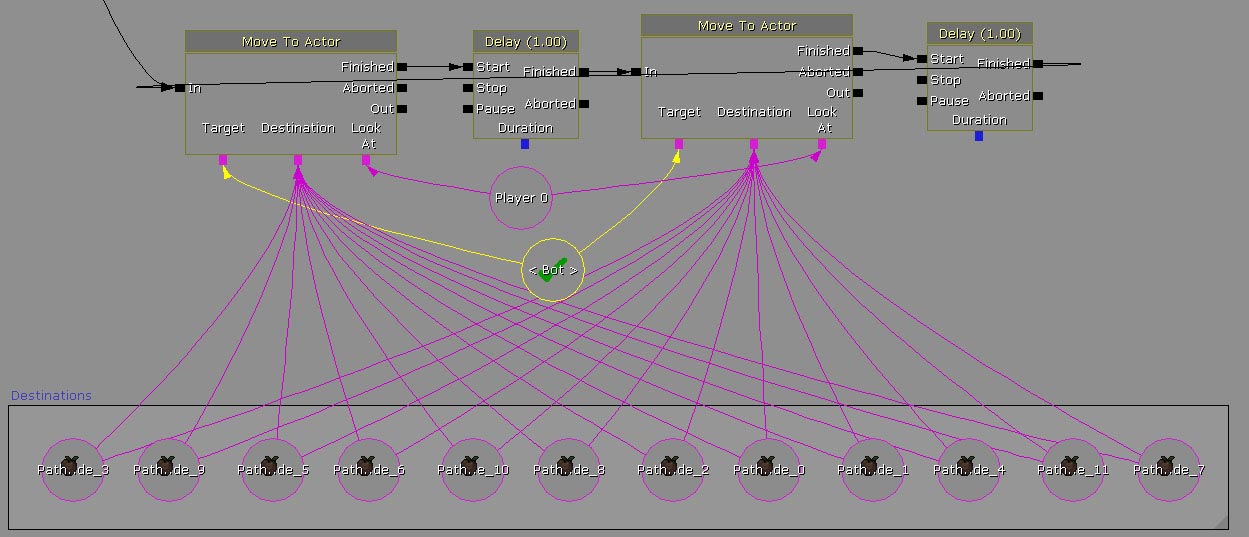This screenshot has height=537, width=1249.
Task: Select the Path..de_7 path node variable
Action: pyautogui.click(x=1169, y=469)
